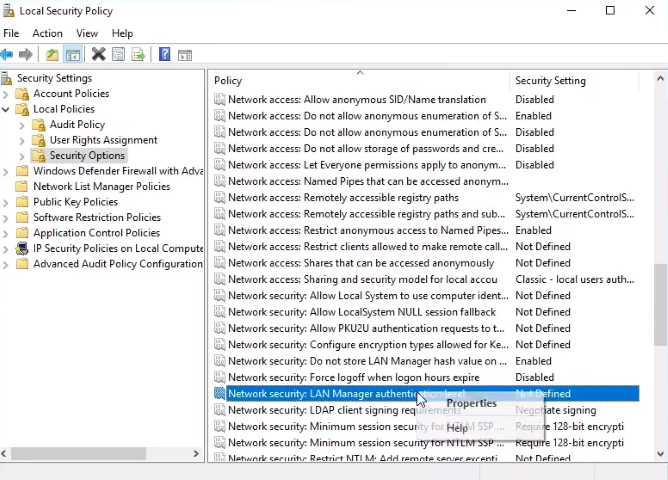Screen dimensions: 668x480
Task: Click 'Classic - local users auth...' setting value
Action: (575, 279)
